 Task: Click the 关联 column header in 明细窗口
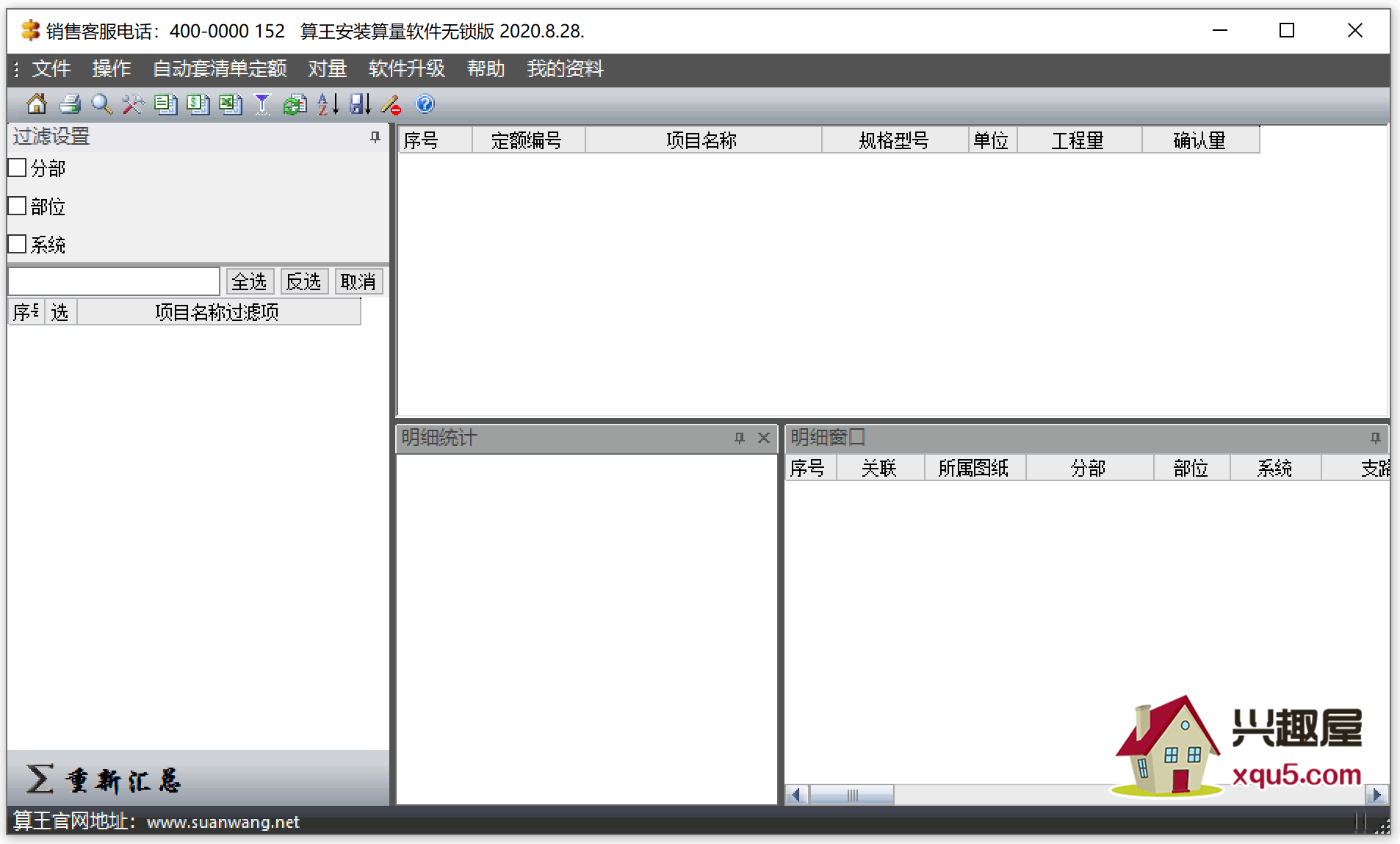point(879,468)
